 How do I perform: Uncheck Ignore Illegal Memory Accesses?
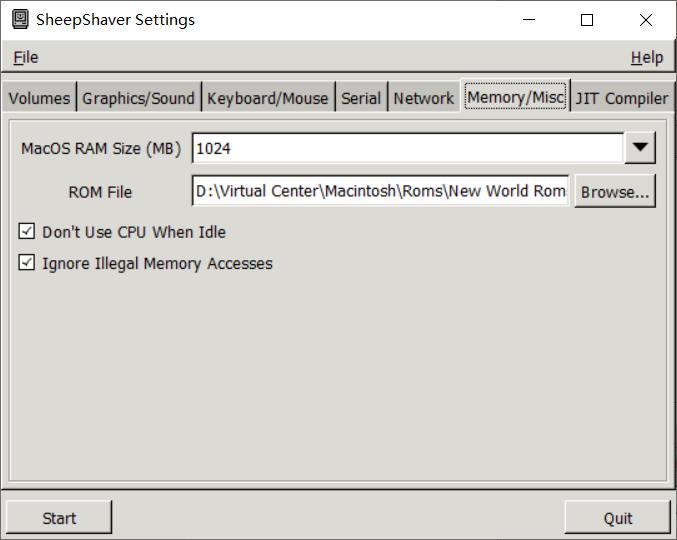[27, 264]
